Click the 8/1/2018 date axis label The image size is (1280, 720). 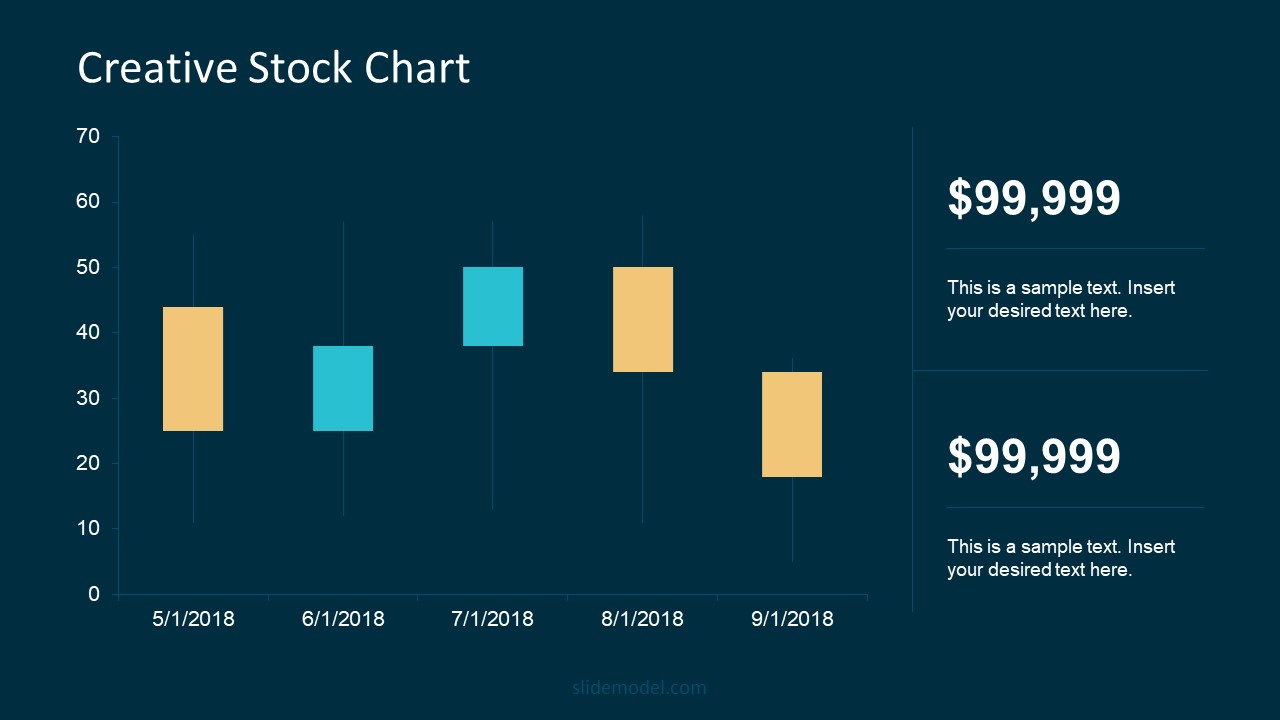coord(642,619)
